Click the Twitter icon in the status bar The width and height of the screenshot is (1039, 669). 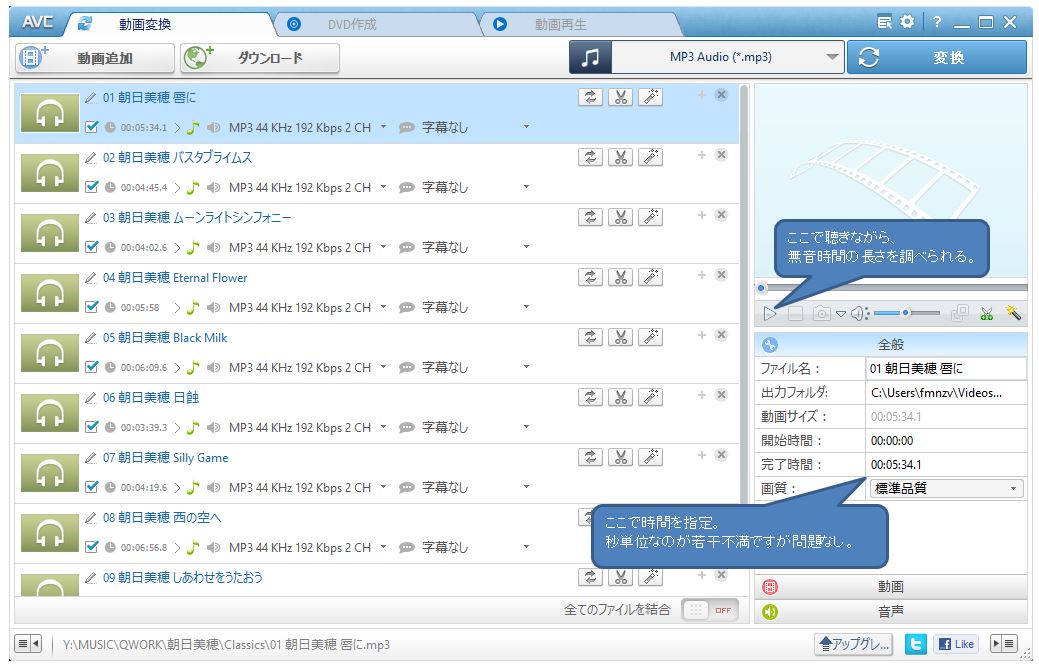915,644
